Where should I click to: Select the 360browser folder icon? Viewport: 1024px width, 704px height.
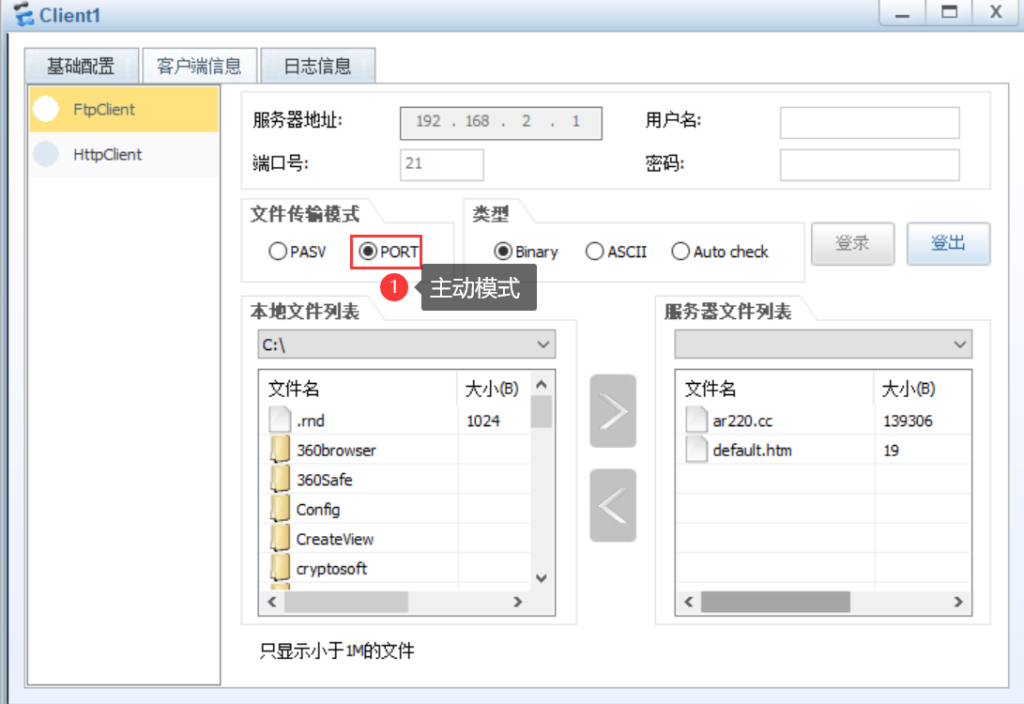(x=280, y=450)
